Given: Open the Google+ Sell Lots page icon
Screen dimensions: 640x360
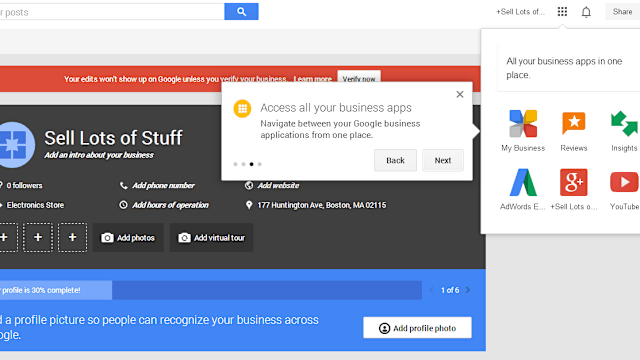Looking at the screenshot, I should tap(573, 182).
